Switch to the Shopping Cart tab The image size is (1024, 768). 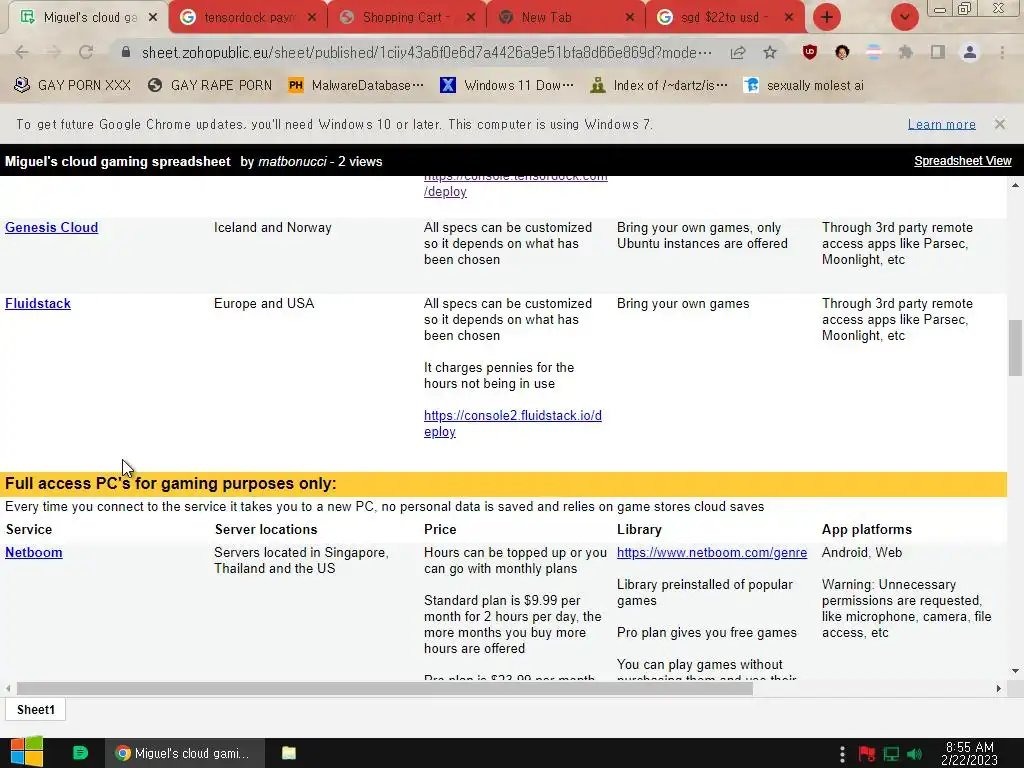pyautogui.click(x=407, y=18)
